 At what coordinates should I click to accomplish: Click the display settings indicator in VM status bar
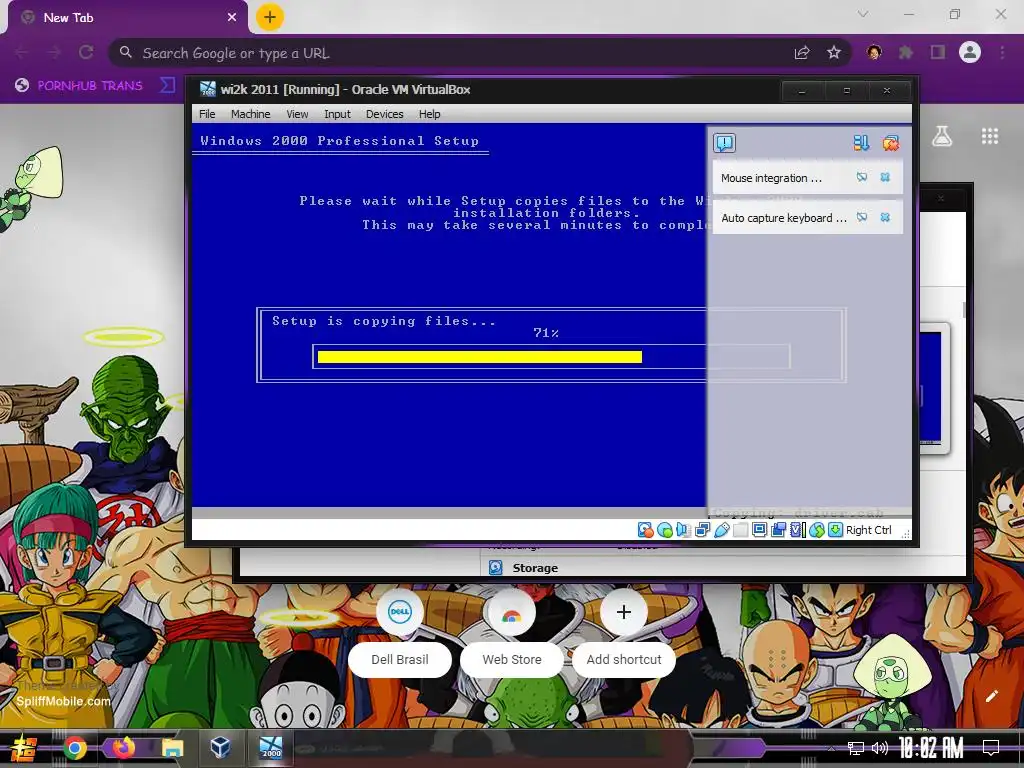(759, 530)
